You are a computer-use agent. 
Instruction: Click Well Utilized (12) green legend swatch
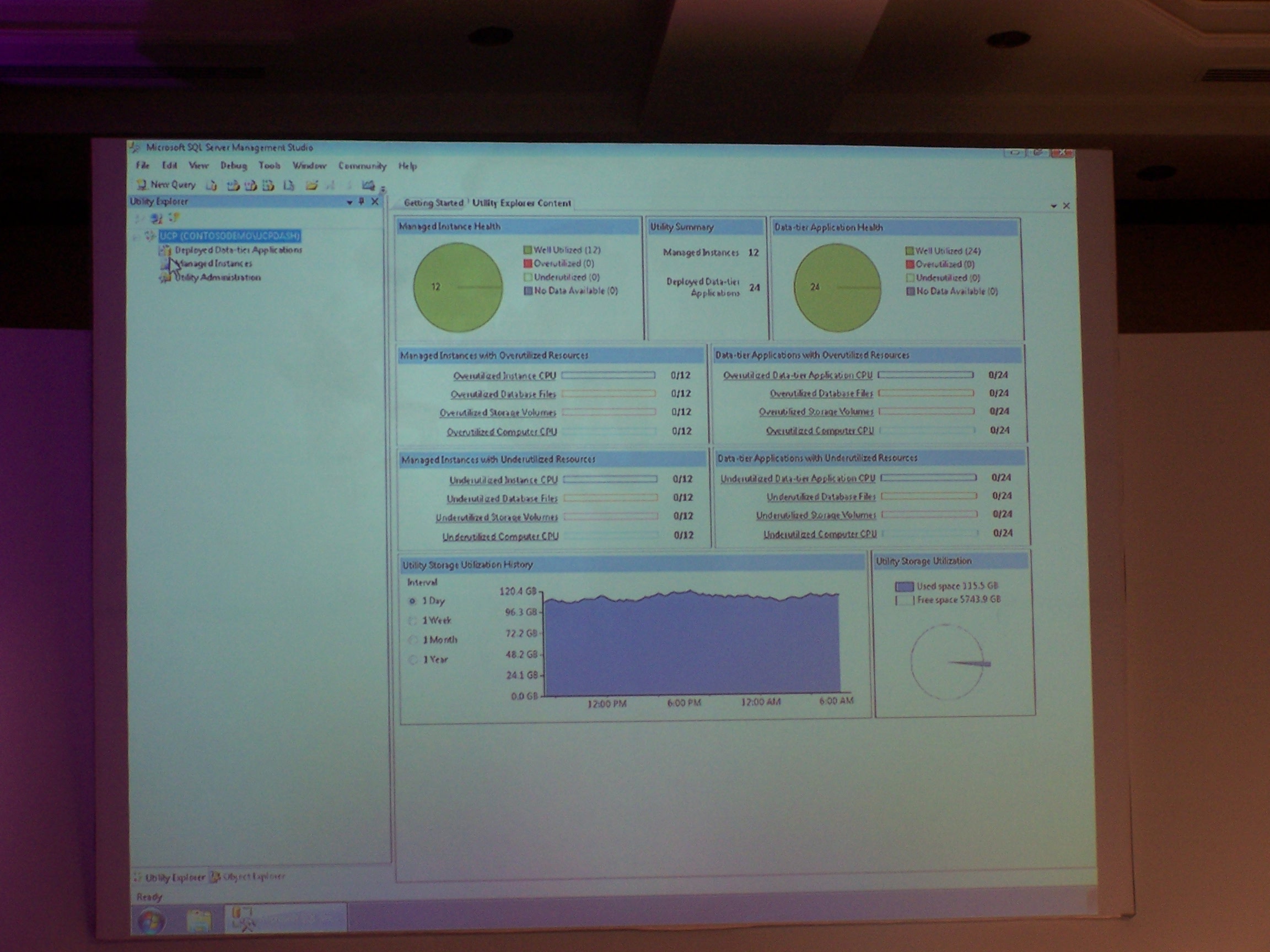528,250
